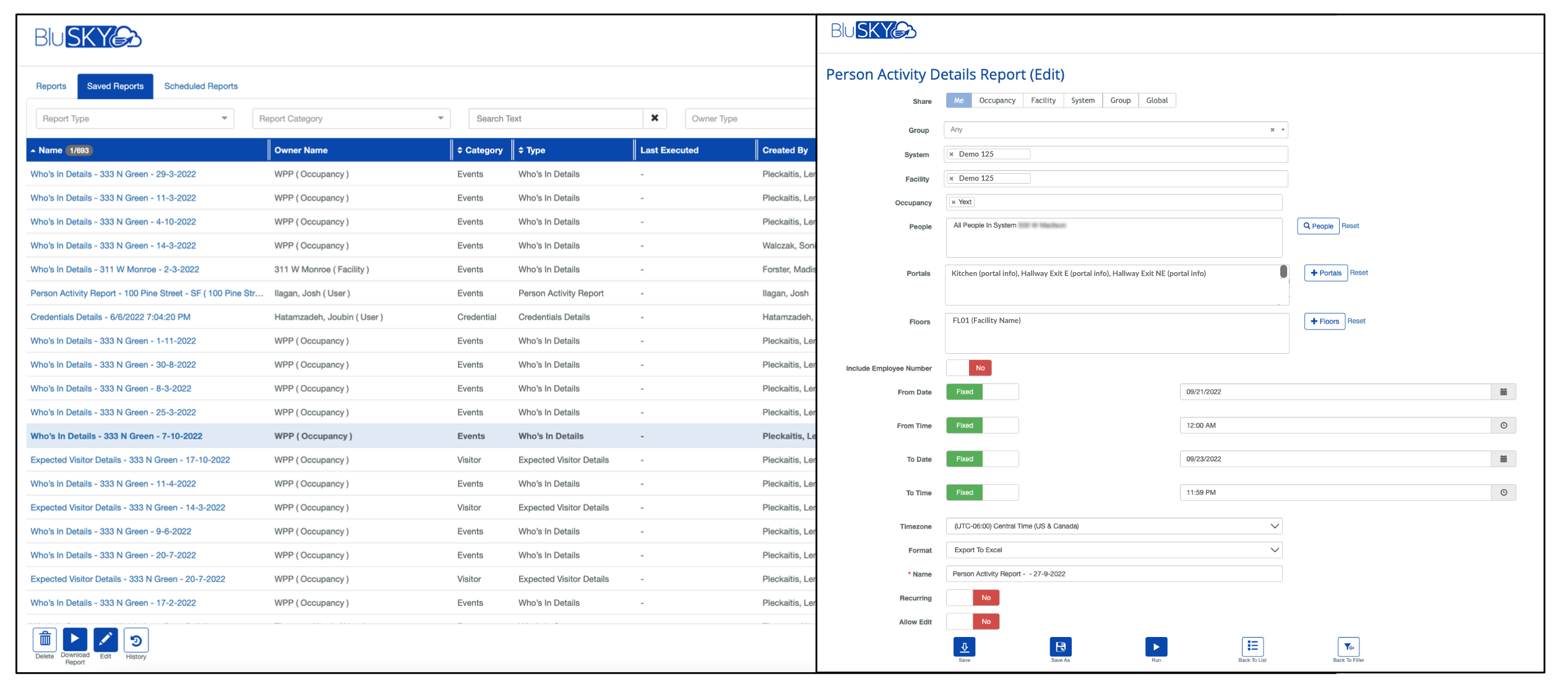Expand the Timezone dropdown
Screen dimensions: 1568x684
[1114, 526]
